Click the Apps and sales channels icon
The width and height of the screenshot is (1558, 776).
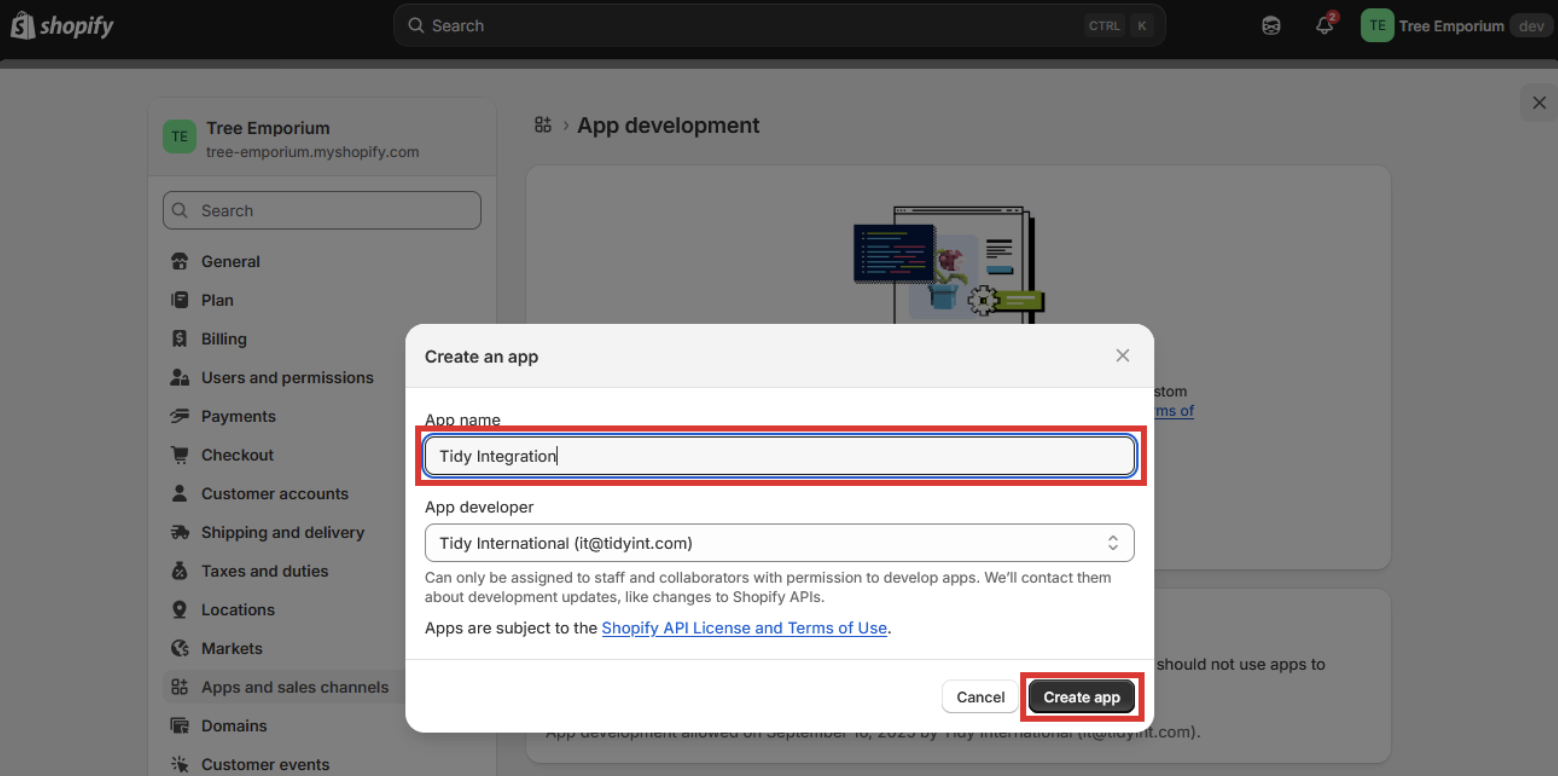pos(180,687)
